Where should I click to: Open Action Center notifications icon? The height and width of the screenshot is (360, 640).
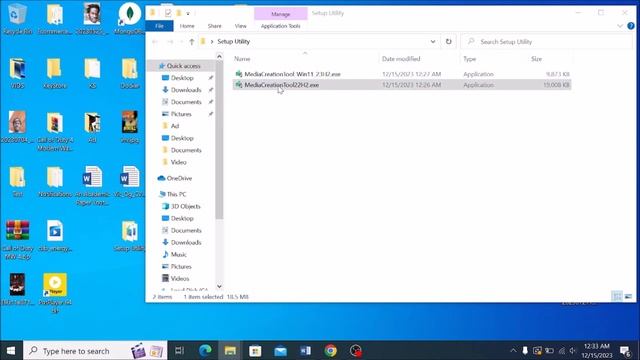(625, 351)
